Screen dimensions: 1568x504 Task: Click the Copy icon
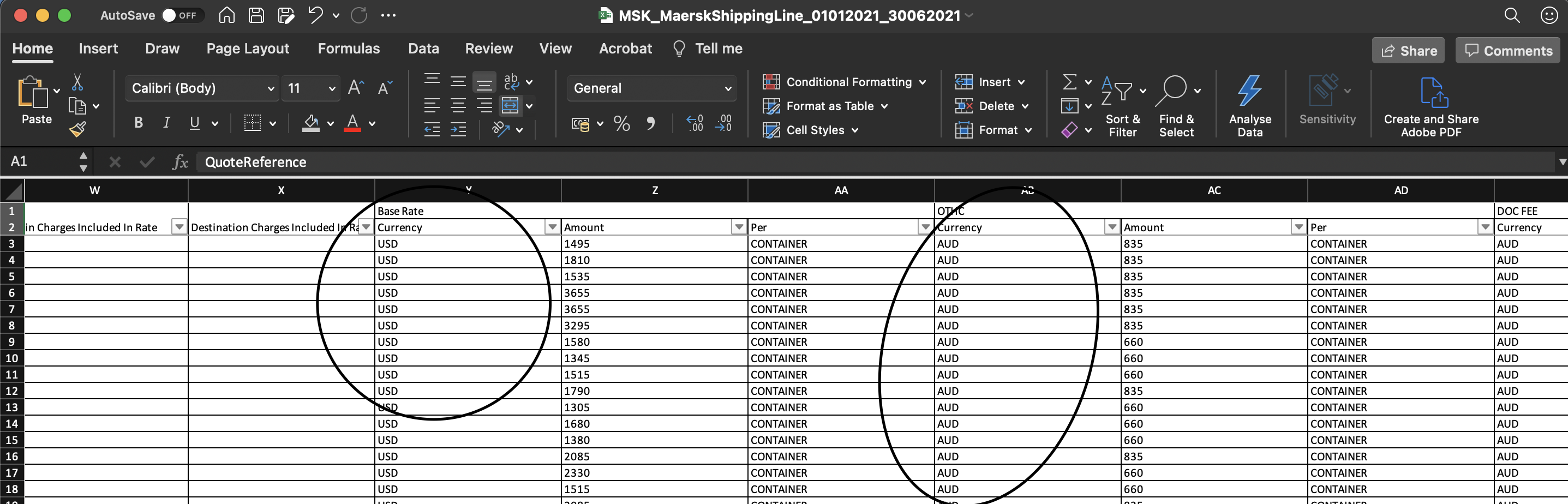77,106
